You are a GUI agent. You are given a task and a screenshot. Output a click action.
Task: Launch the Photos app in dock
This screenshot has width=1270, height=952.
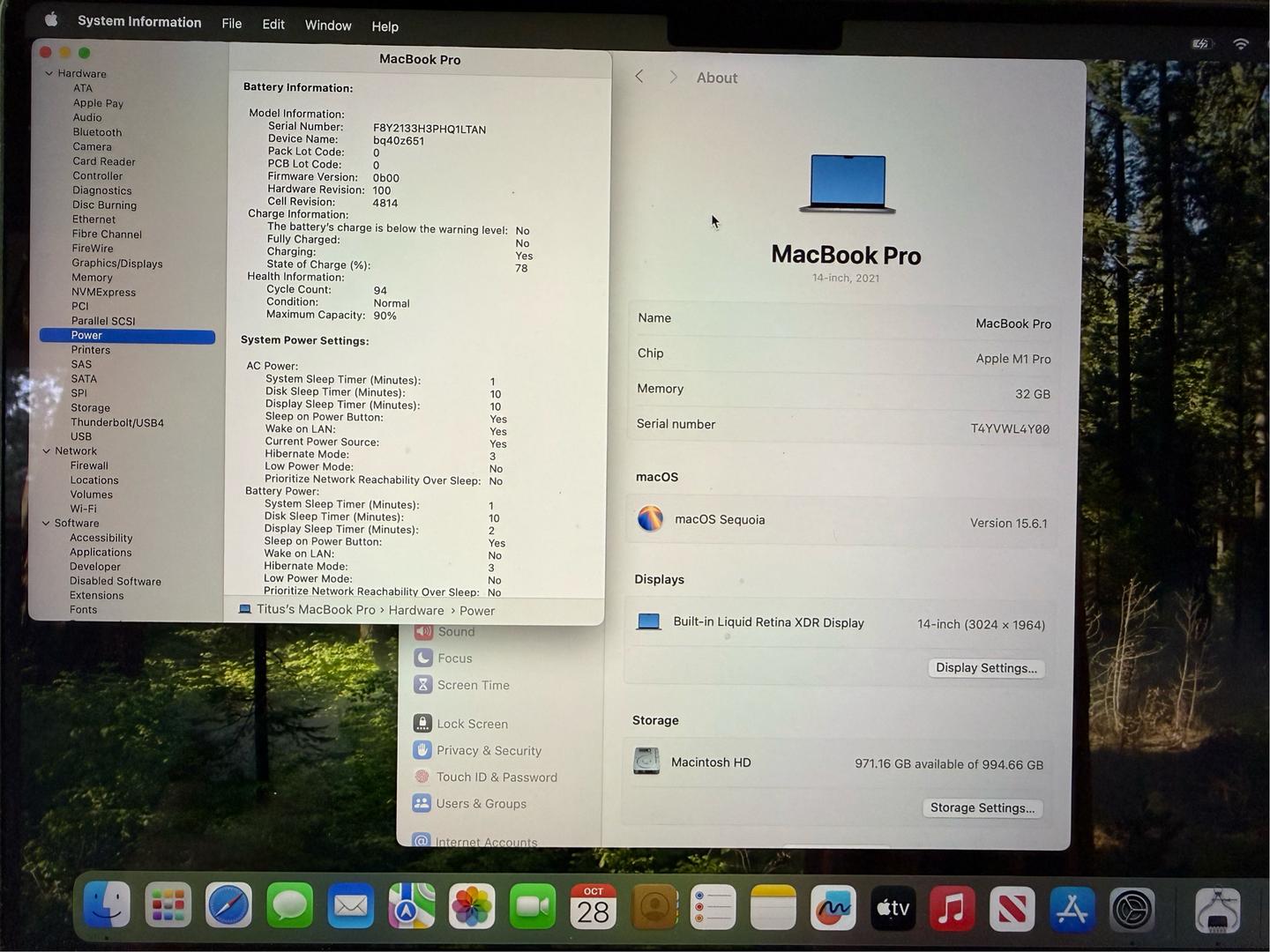pos(472,907)
